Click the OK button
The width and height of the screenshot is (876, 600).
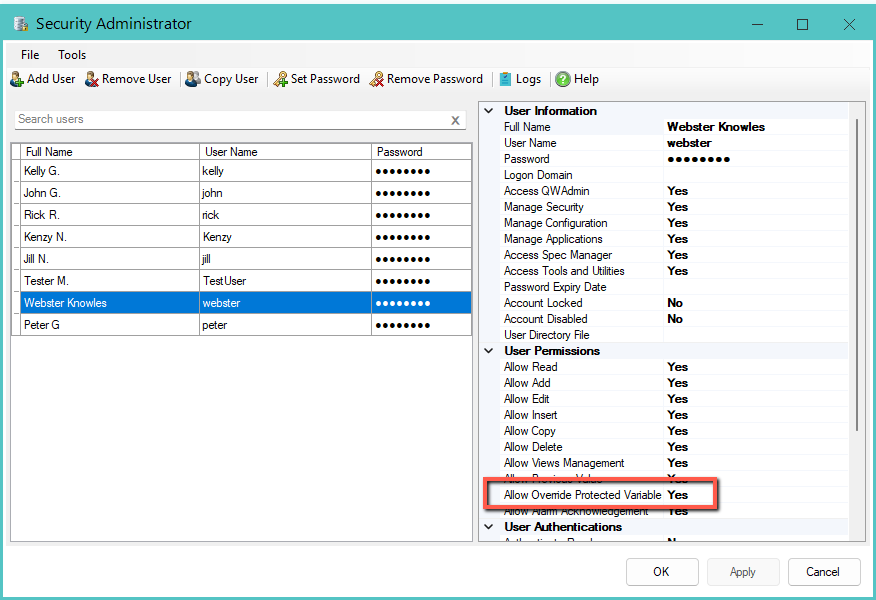(662, 572)
